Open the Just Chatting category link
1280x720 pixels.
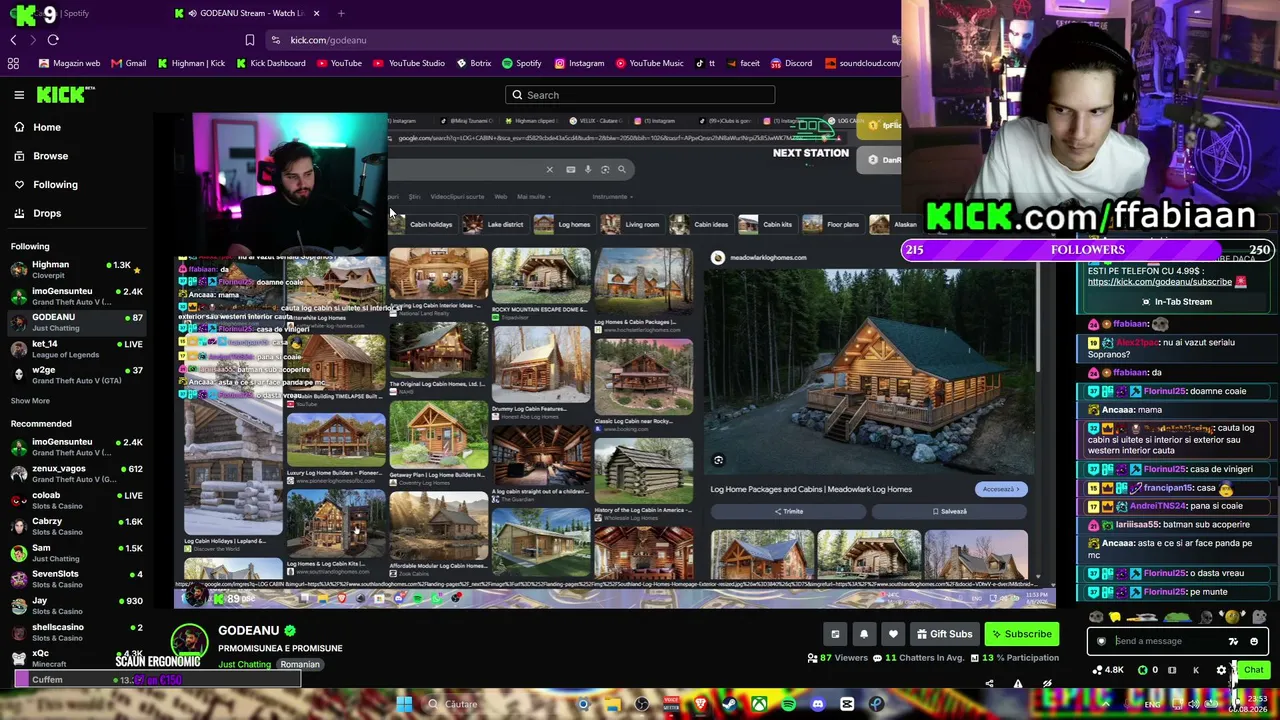click(x=244, y=665)
